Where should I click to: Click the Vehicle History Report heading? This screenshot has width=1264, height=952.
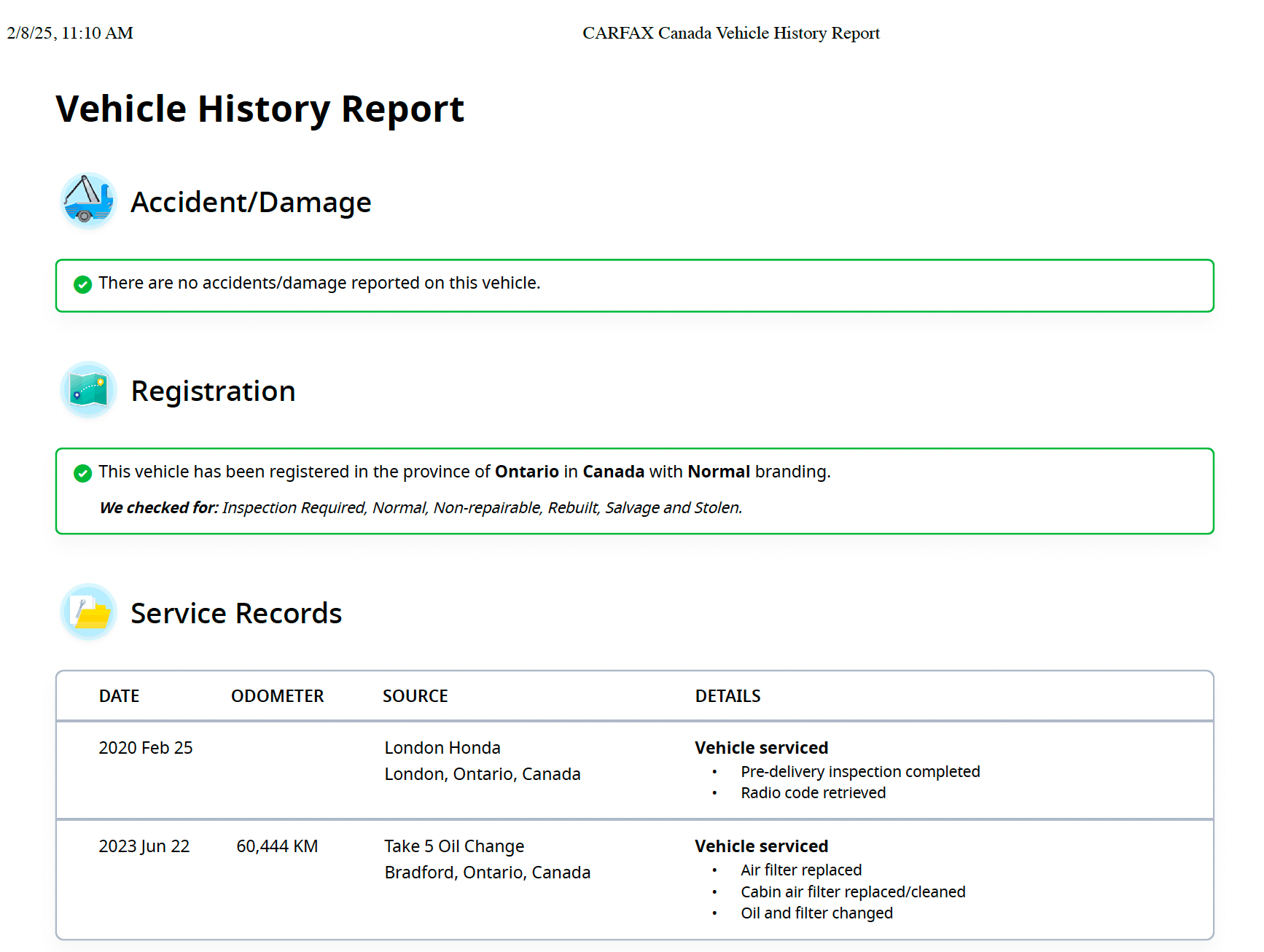point(260,109)
